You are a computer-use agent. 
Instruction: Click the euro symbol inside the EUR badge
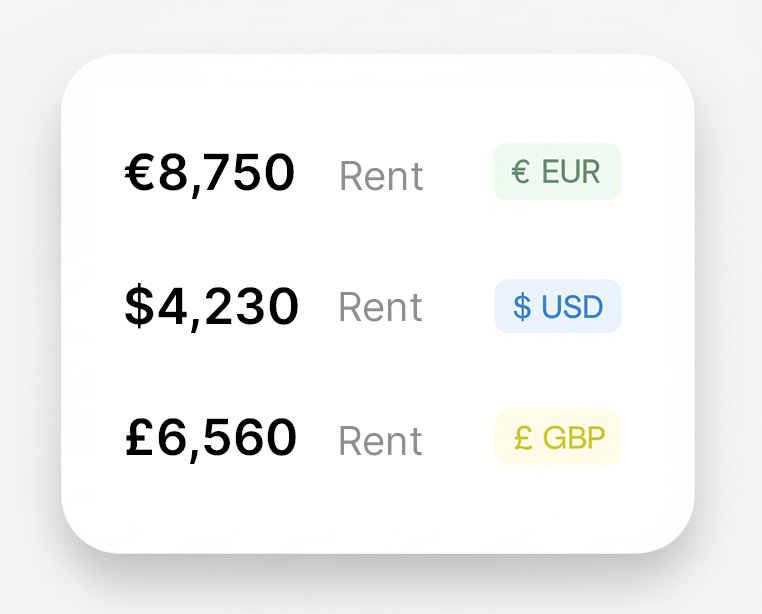[x=520, y=172]
